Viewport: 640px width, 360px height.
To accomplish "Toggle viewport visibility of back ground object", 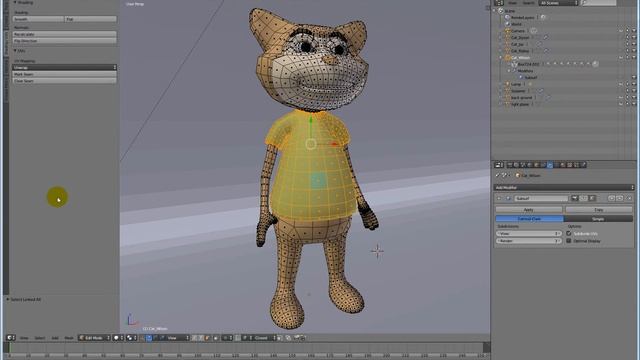I will (x=621, y=98).
